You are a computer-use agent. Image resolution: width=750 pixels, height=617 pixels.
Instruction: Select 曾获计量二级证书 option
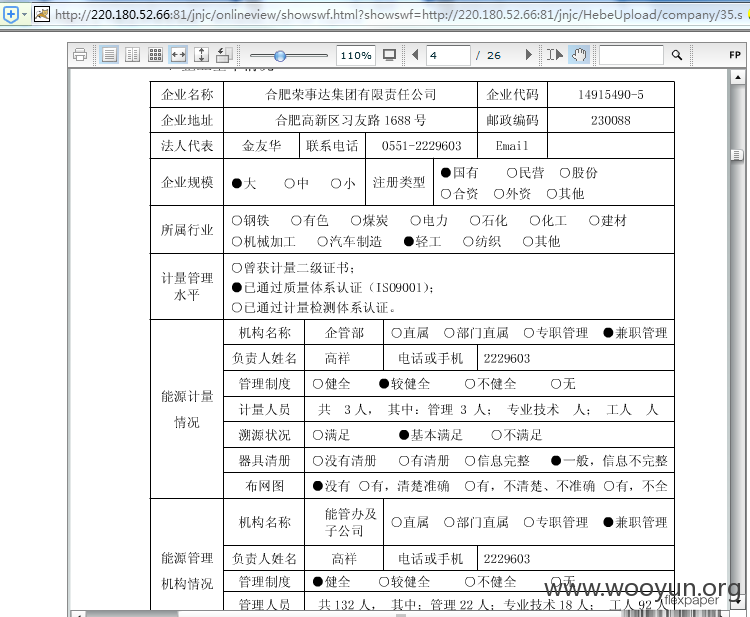(236, 268)
